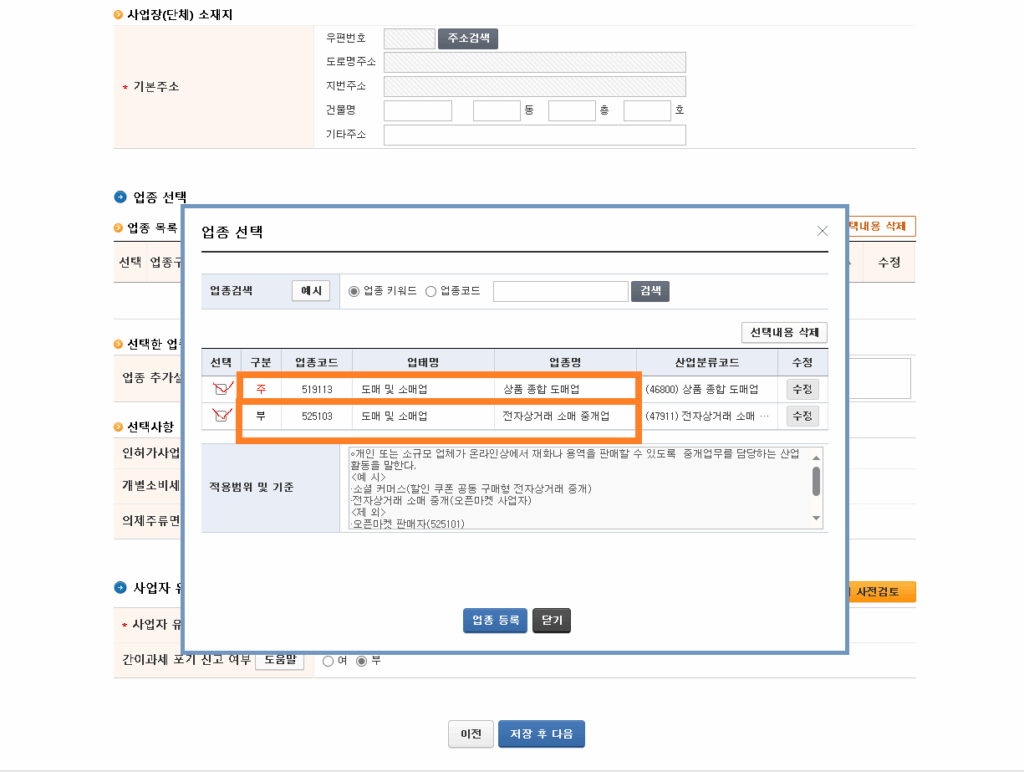Click the 업종 search keyword input field
Screen dimensions: 1024x772
[560, 291]
